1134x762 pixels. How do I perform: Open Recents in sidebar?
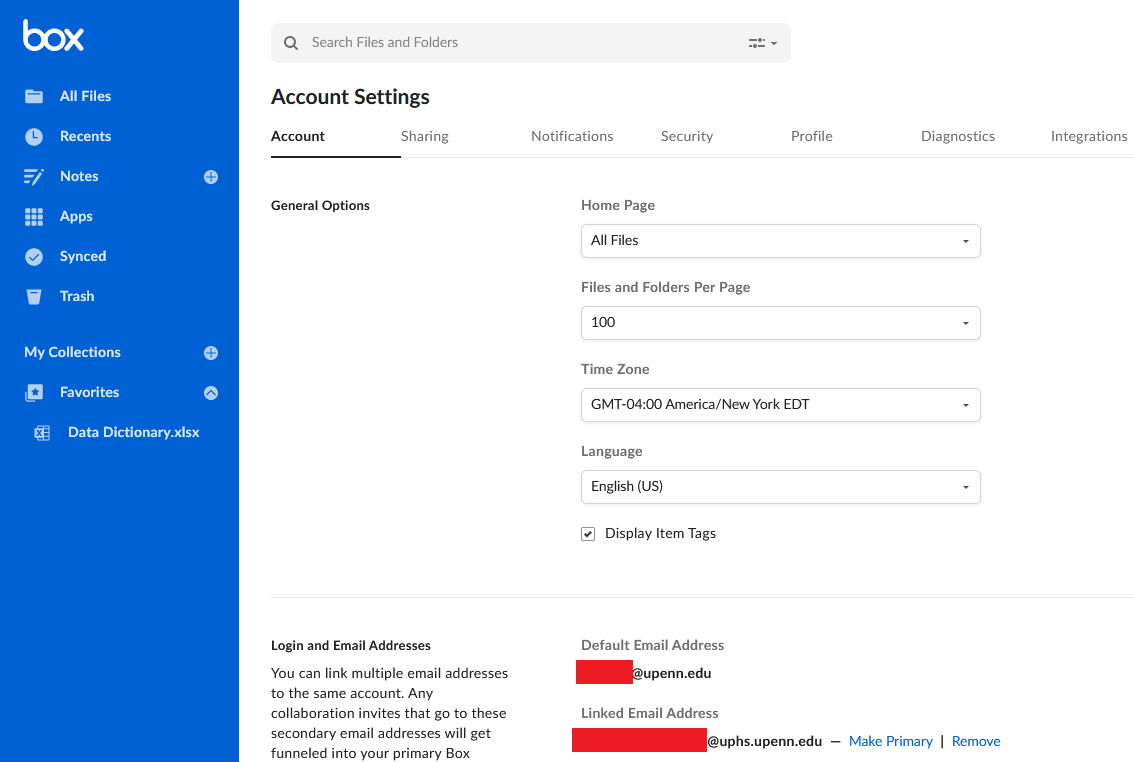coord(85,136)
